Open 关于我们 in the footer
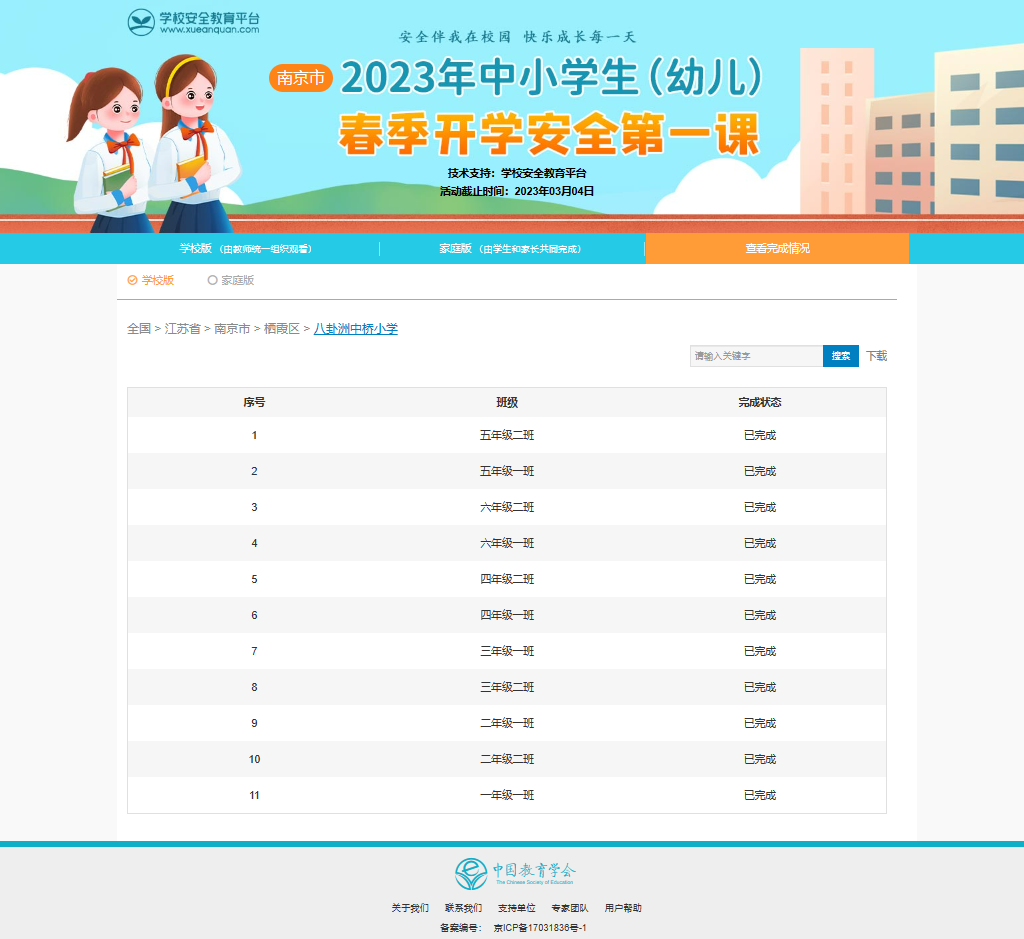Viewport: 1024px width, 939px height. 410,908
